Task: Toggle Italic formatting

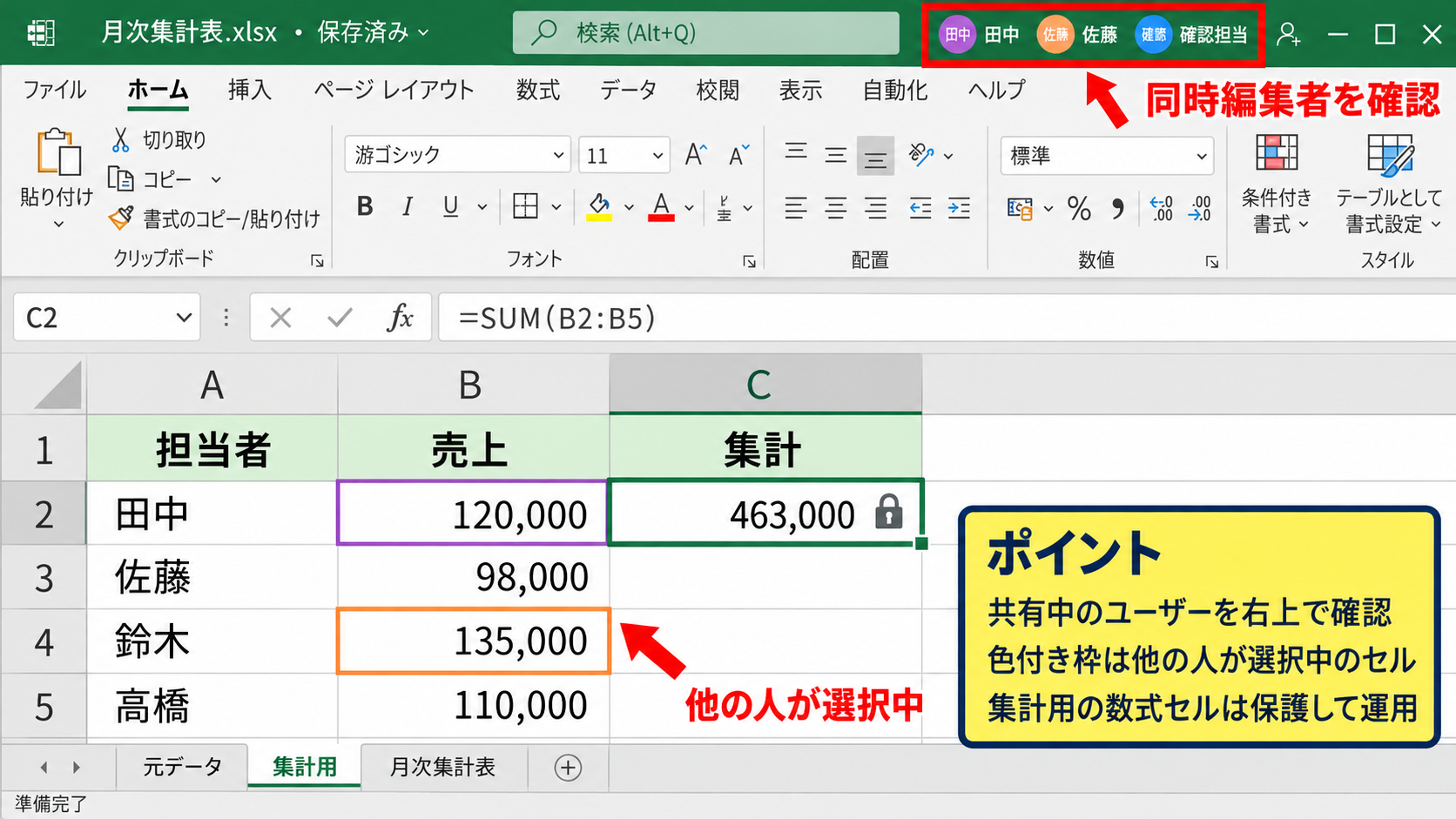Action: point(408,206)
